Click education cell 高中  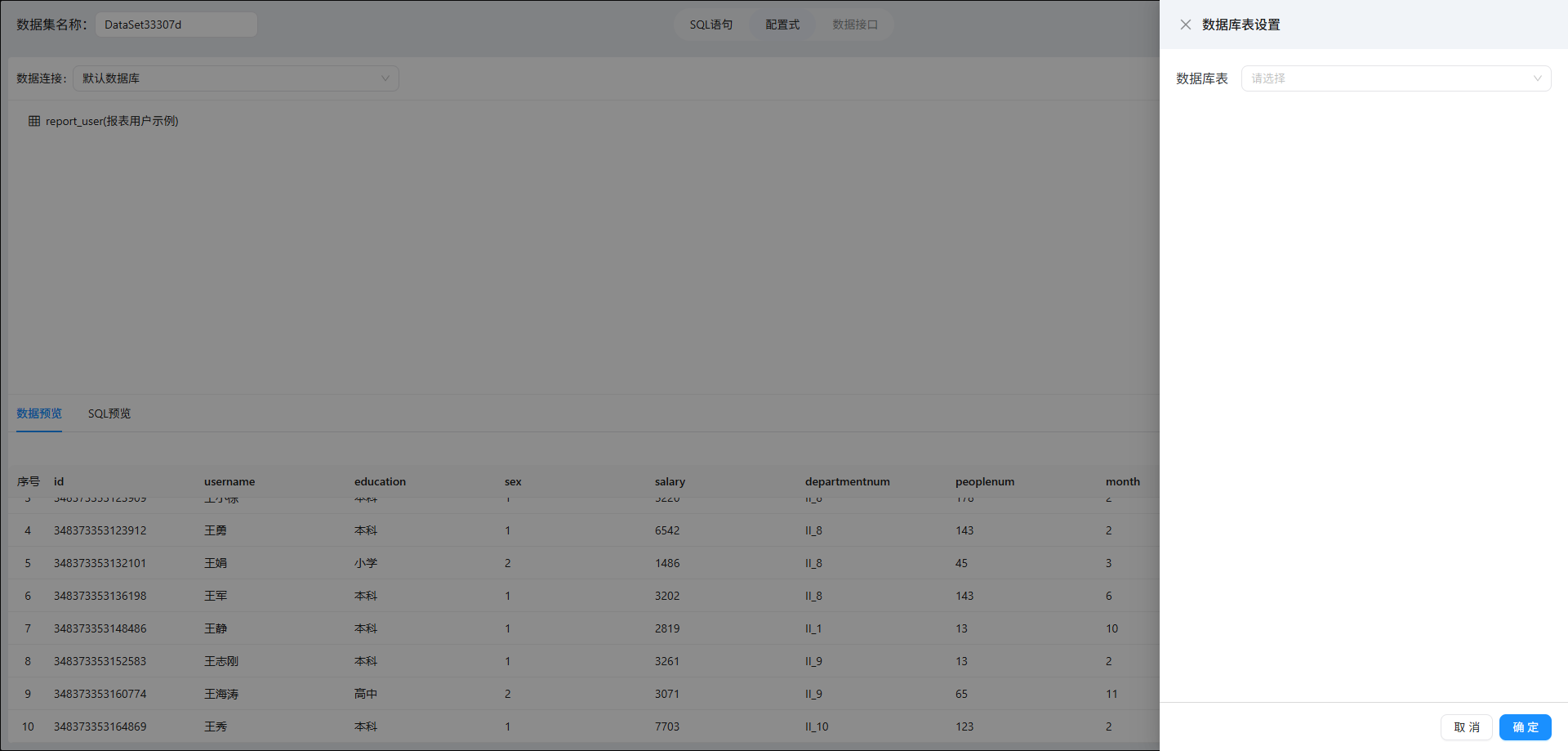click(366, 694)
